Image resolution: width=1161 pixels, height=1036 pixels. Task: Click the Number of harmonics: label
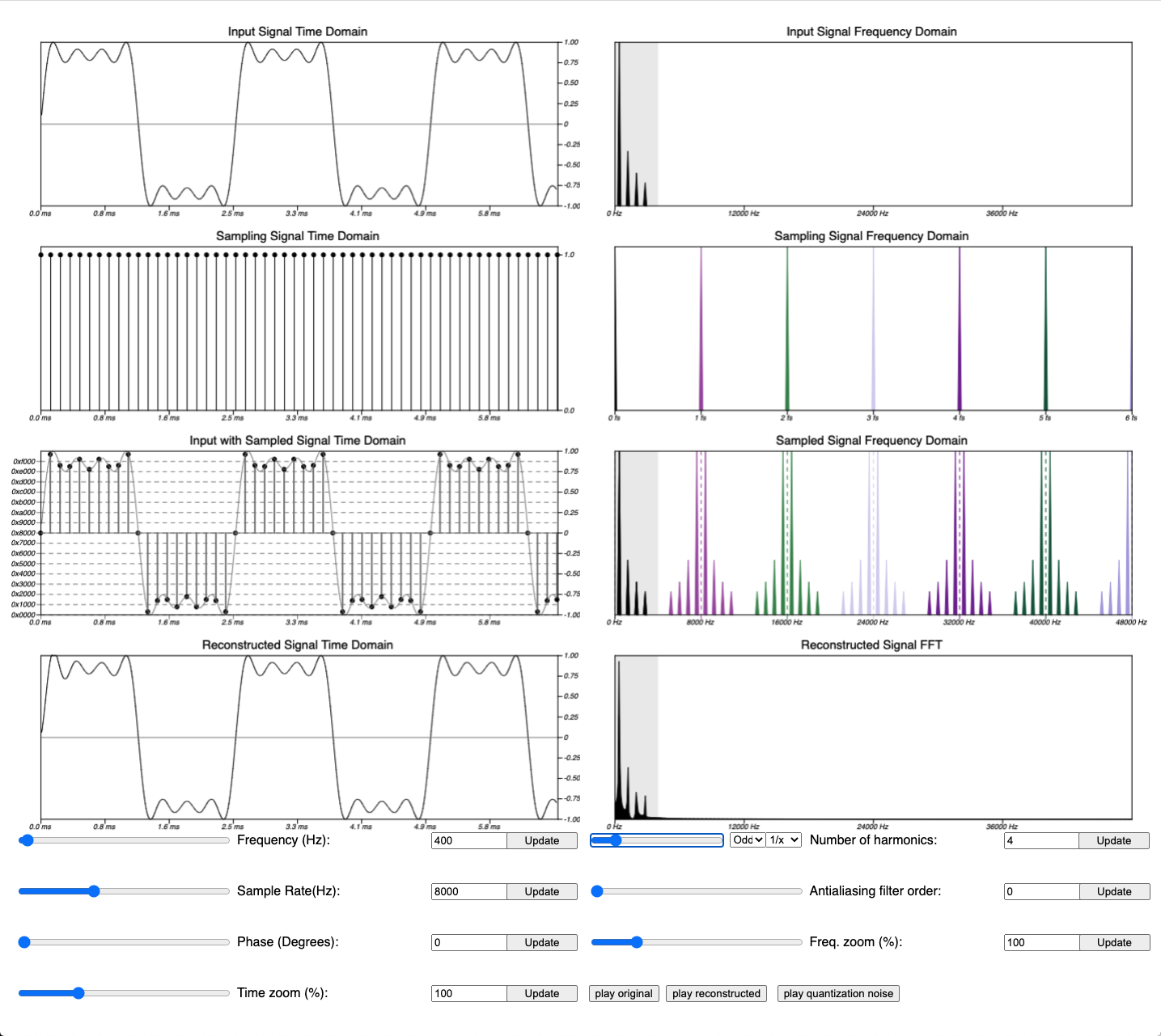pyautogui.click(x=873, y=840)
